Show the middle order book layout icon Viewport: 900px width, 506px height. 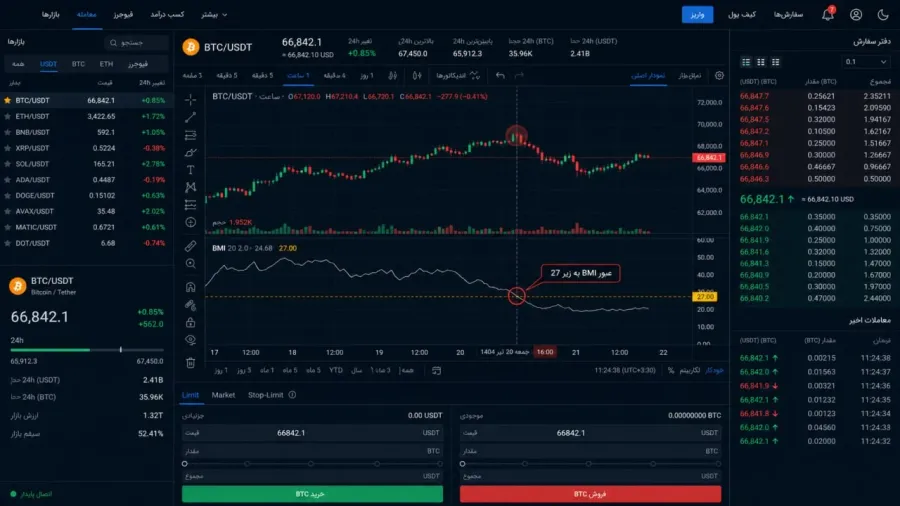[761, 62]
